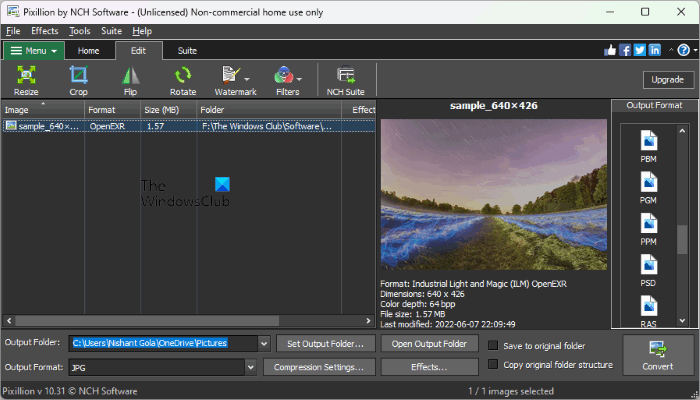The image size is (700, 400).
Task: Click the file list horizontal scrollbar
Action: 147,321
